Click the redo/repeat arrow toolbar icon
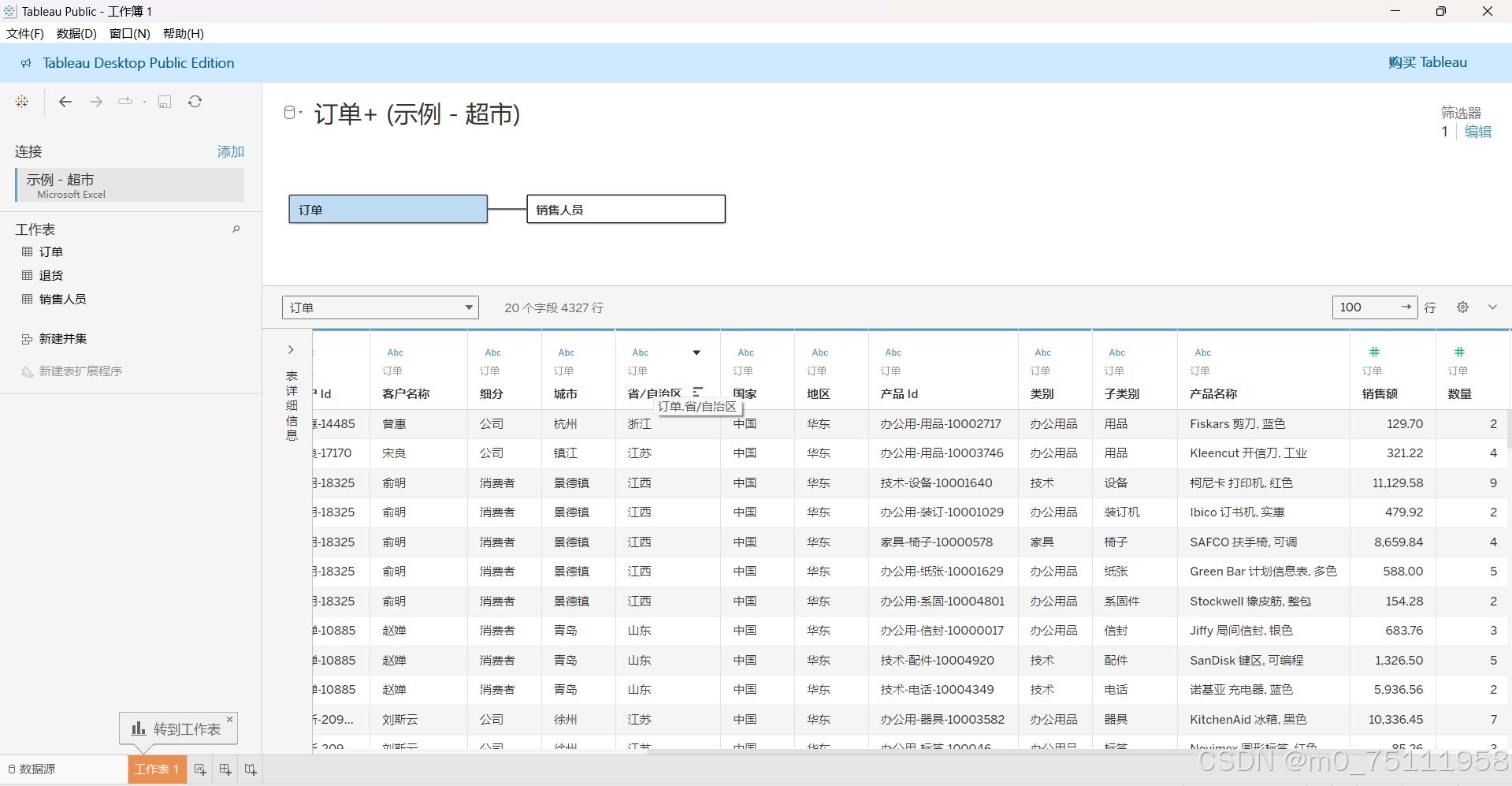The image size is (1512, 786). pyautogui.click(x=125, y=102)
